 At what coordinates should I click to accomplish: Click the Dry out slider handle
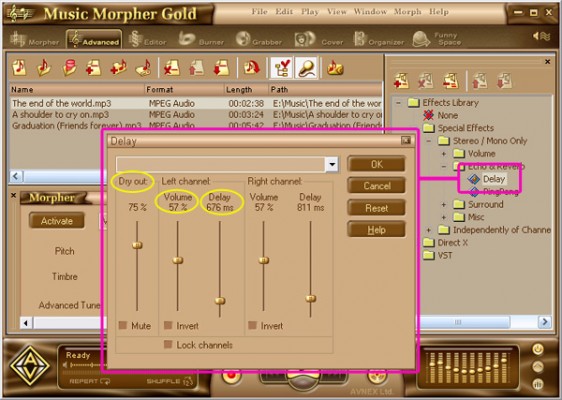(137, 246)
